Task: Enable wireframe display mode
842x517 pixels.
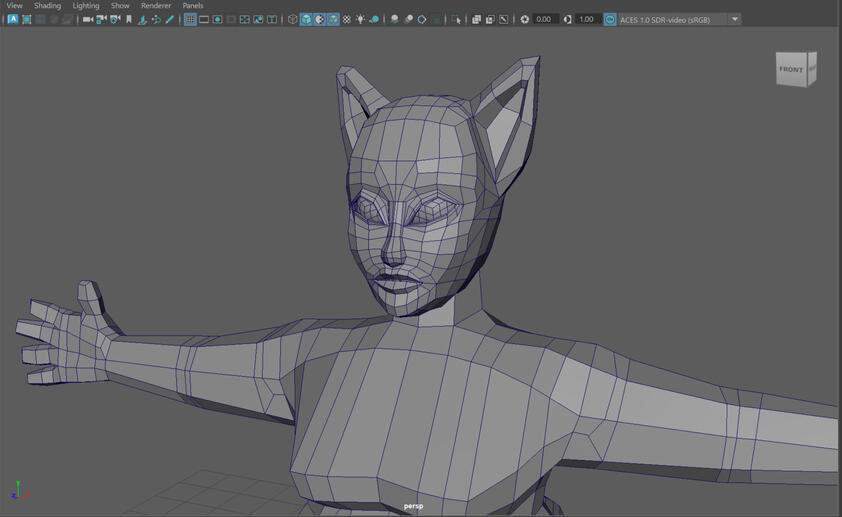Action: pyautogui.click(x=293, y=20)
